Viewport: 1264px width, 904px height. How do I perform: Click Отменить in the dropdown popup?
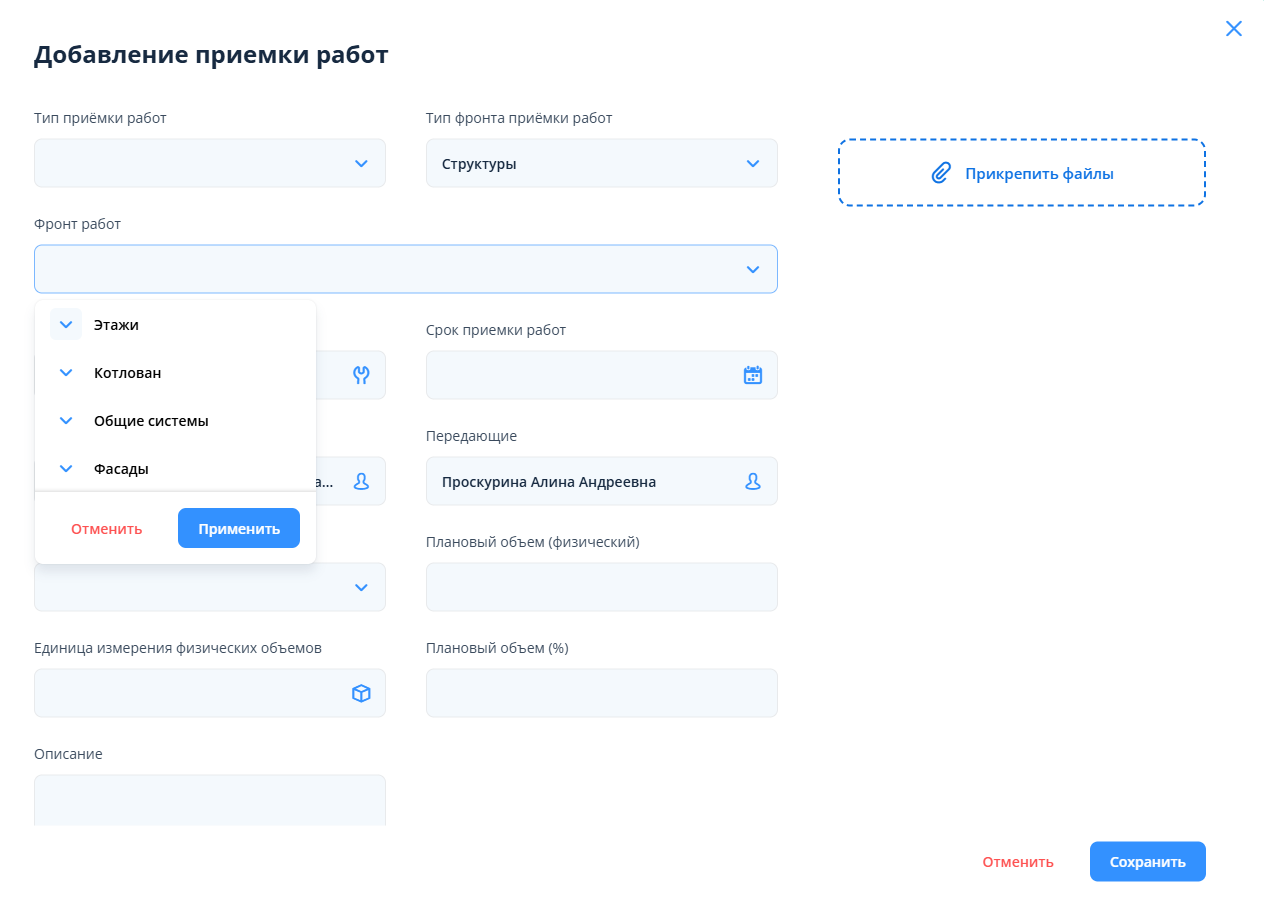[x=107, y=528]
